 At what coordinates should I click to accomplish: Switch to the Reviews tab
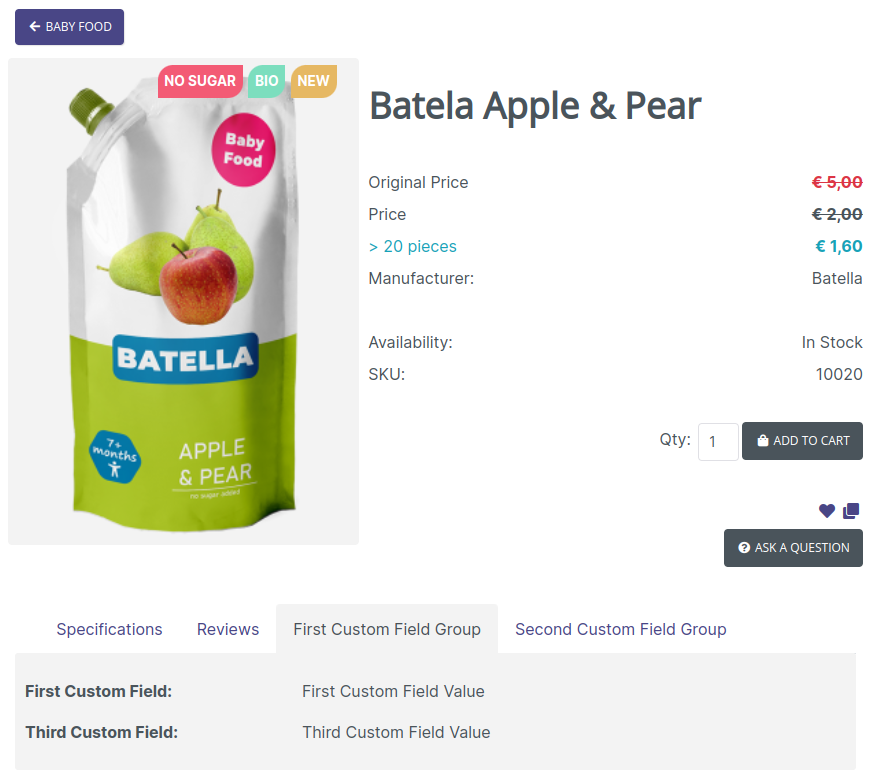pyautogui.click(x=228, y=629)
